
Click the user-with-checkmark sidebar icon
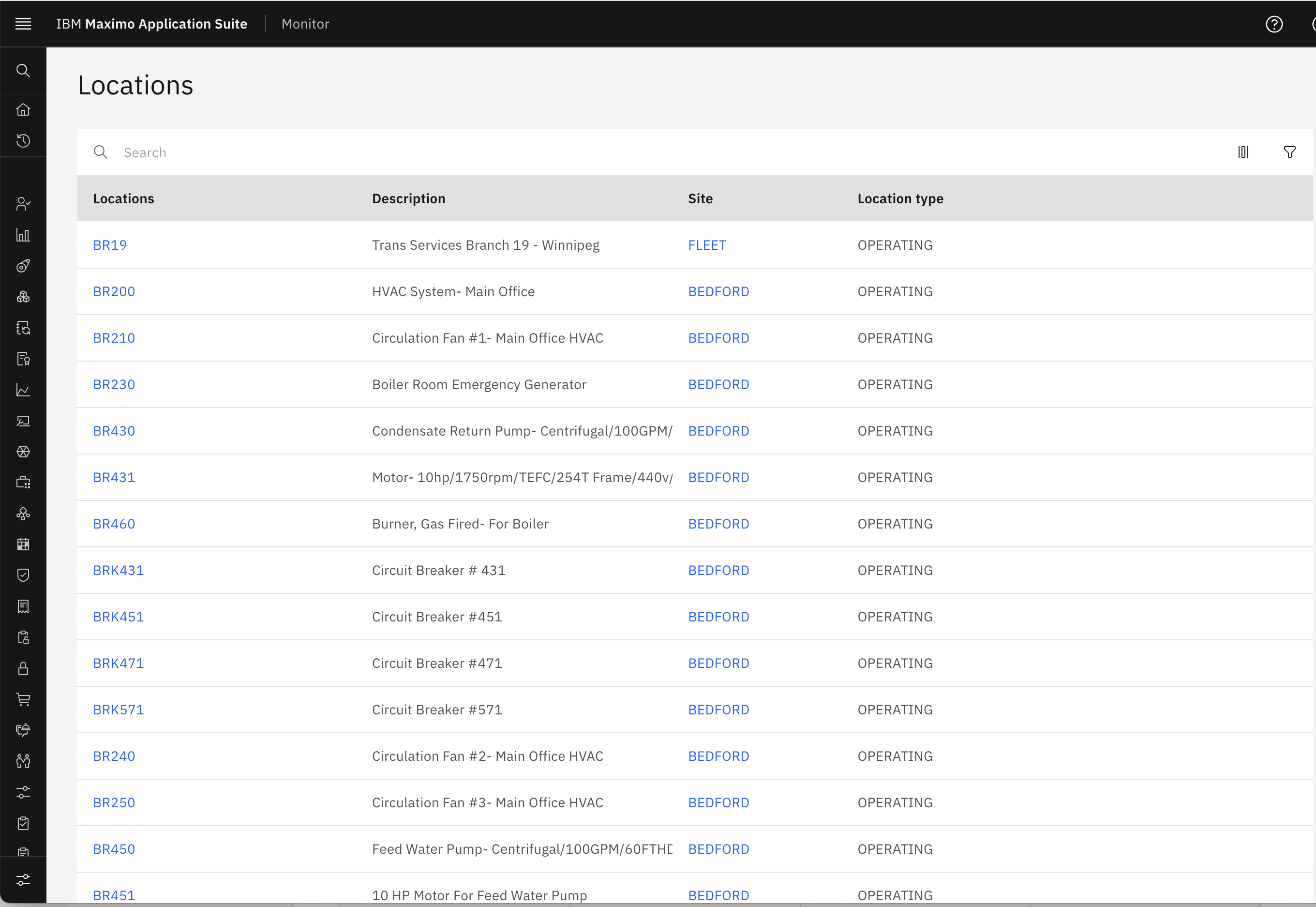point(23,204)
